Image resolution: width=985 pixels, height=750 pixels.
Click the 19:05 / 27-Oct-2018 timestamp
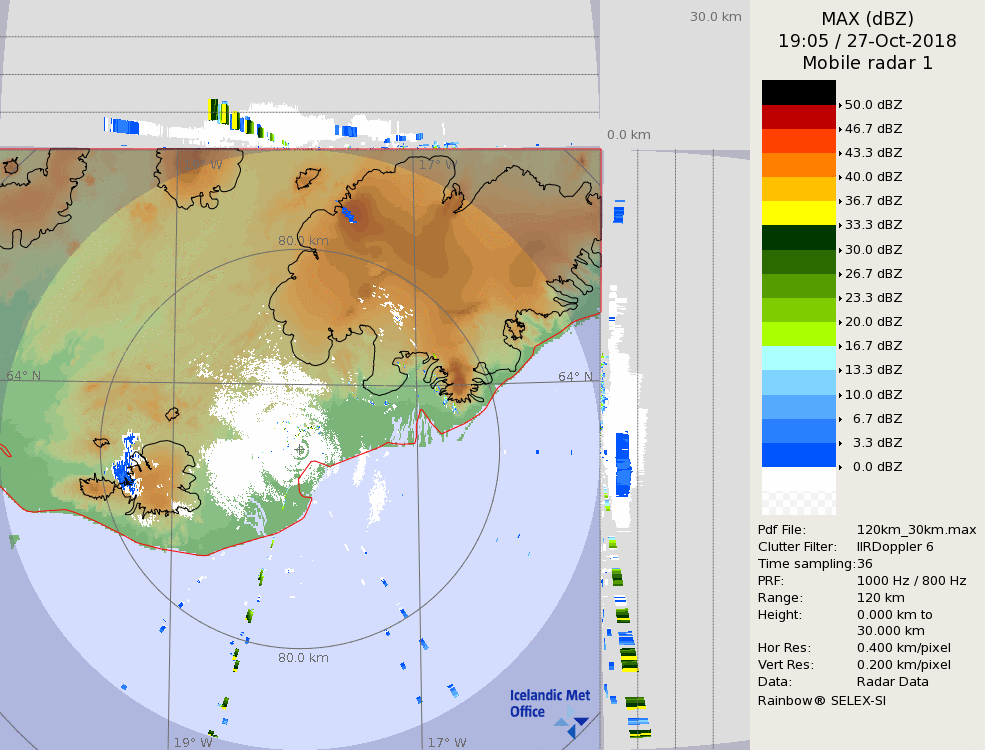(x=867, y=41)
